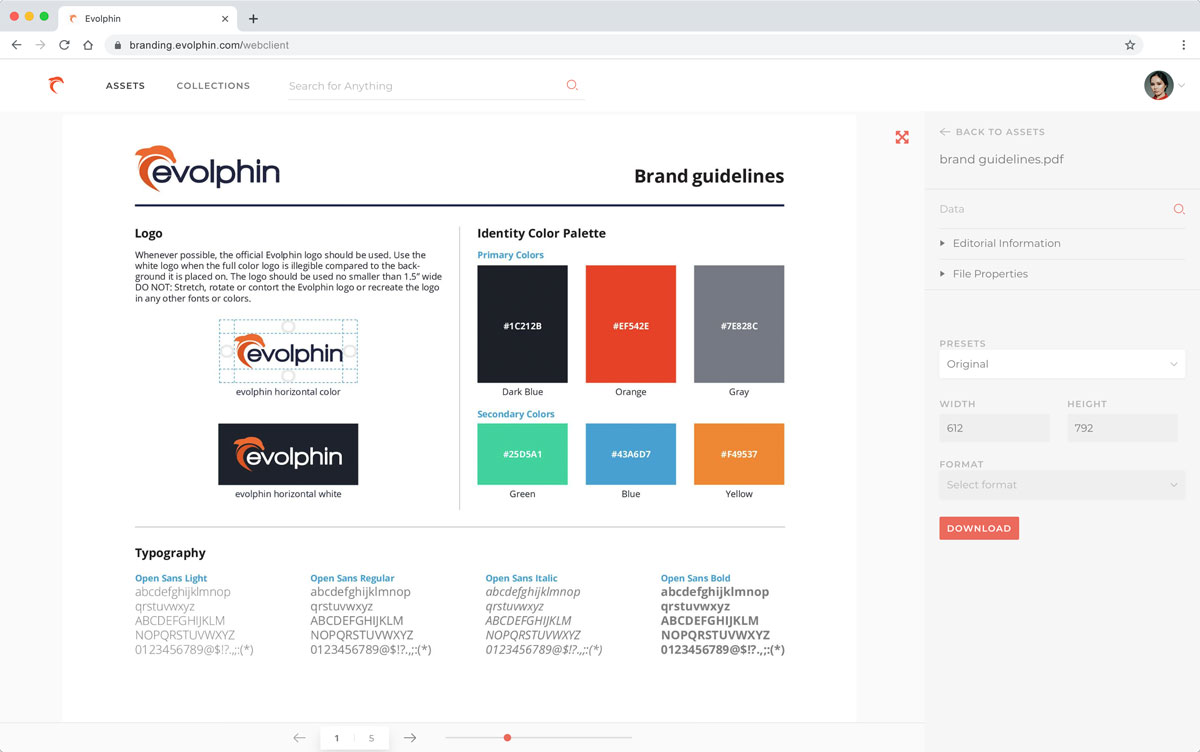Screen dimensions: 1200x752
Task: Click the Yellow #F49537 swatch
Action: click(x=739, y=454)
